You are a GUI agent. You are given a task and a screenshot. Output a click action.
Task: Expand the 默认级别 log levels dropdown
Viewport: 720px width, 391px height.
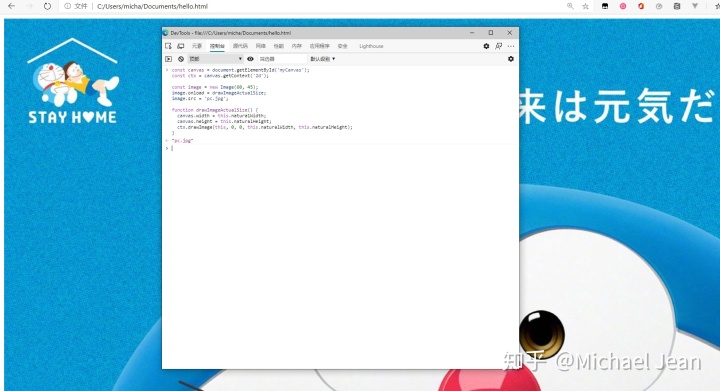pos(322,59)
